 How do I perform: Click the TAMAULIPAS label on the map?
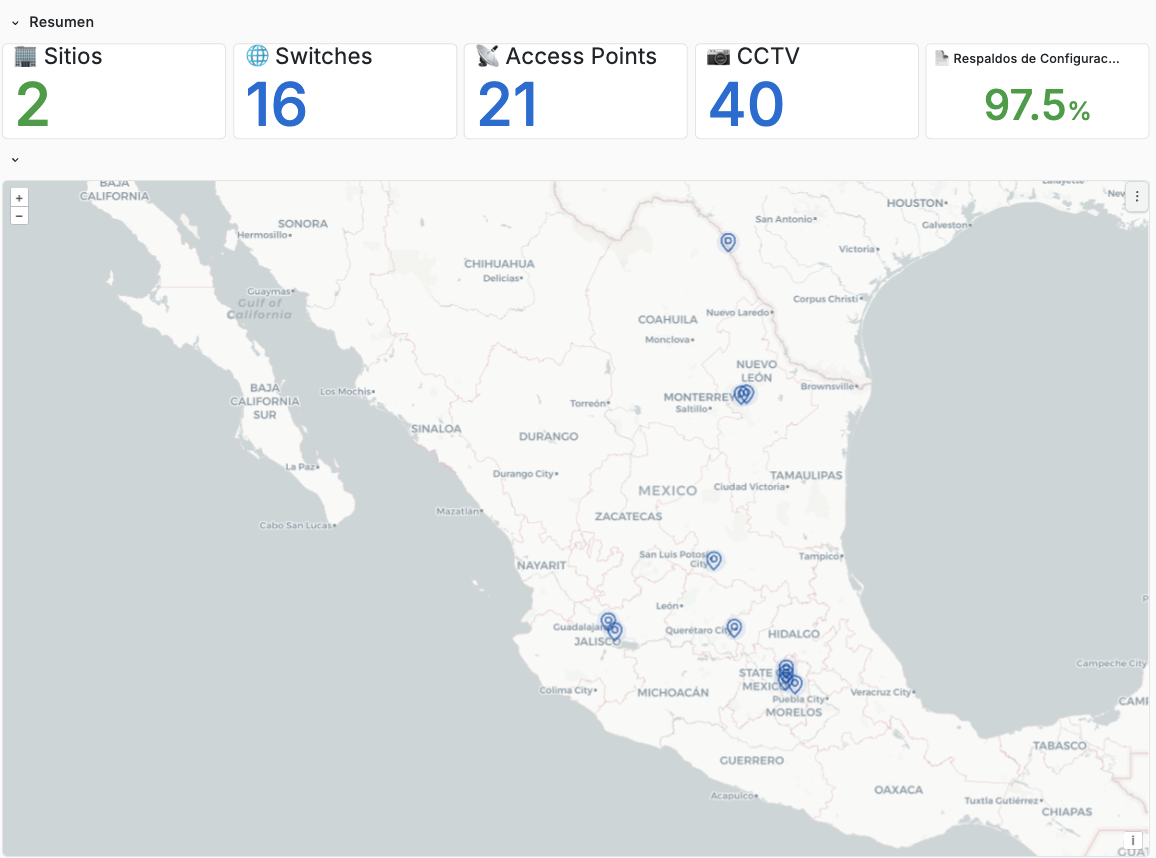tap(806, 475)
